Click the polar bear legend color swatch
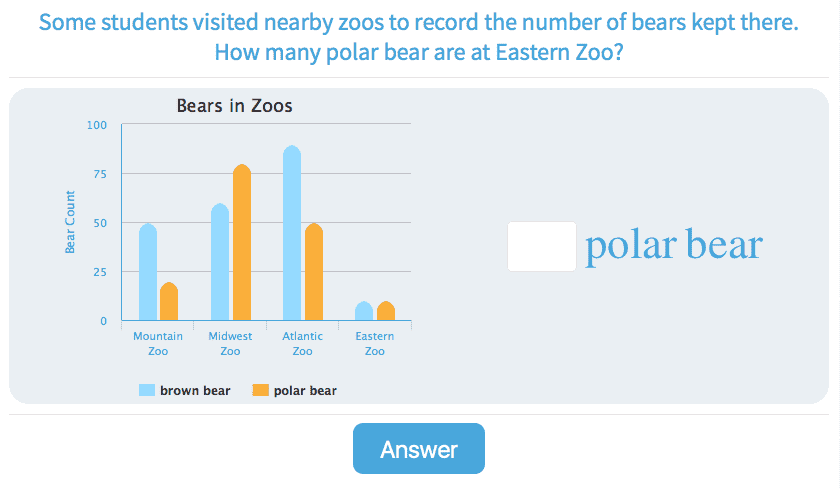This screenshot has width=840, height=501. [x=261, y=390]
